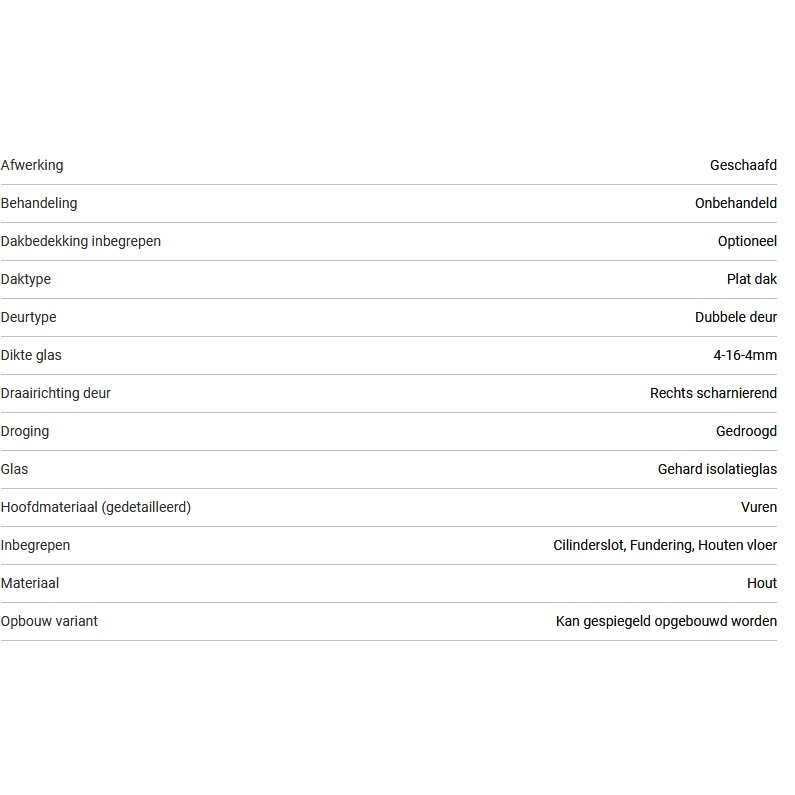Click the Rechts scharnierend value
Screen dimensions: 795x795
click(713, 393)
